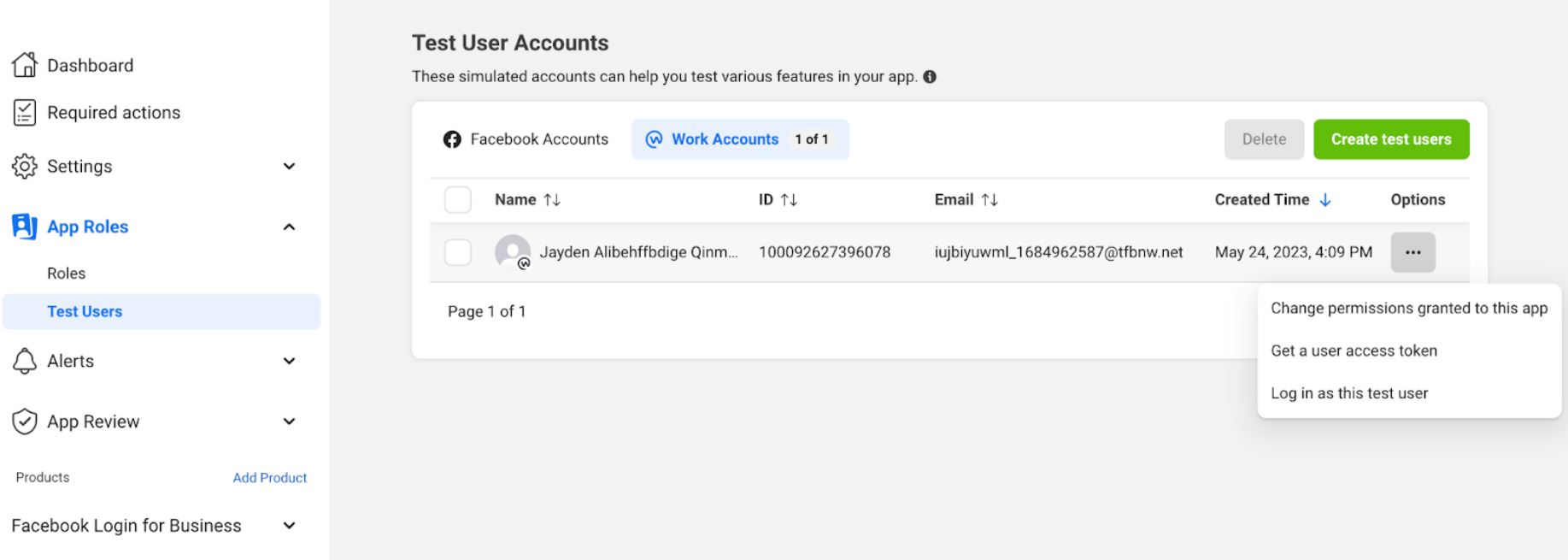The image size is (1568, 560).
Task: Click the Workplace logo in Work Accounts tab
Action: point(654,139)
